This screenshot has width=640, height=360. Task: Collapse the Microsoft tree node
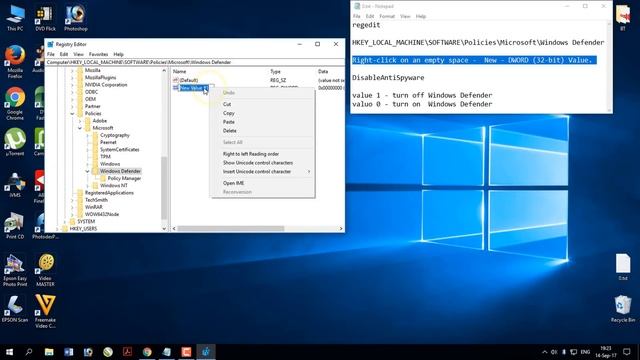click(80, 128)
